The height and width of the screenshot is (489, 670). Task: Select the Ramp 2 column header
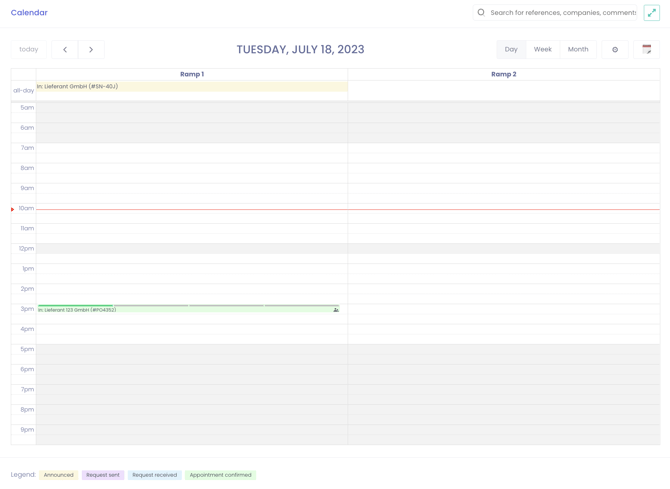tap(503, 74)
